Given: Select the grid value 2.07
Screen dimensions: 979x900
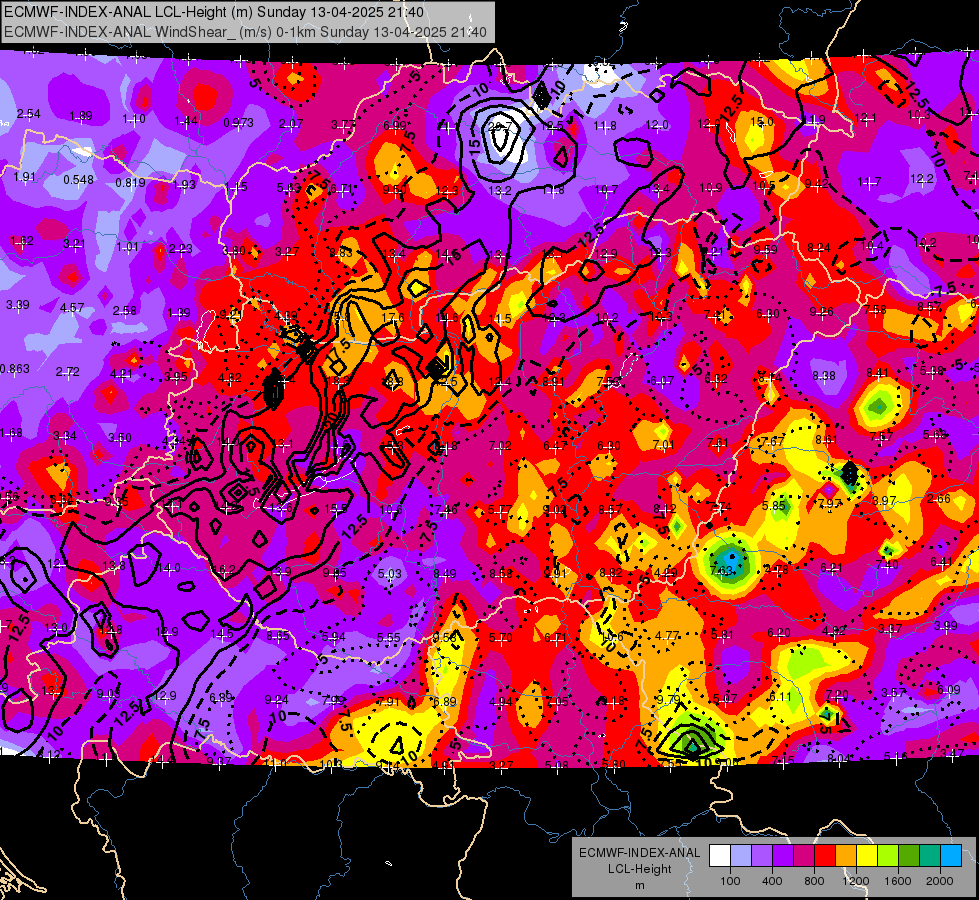Looking at the screenshot, I should (291, 124).
